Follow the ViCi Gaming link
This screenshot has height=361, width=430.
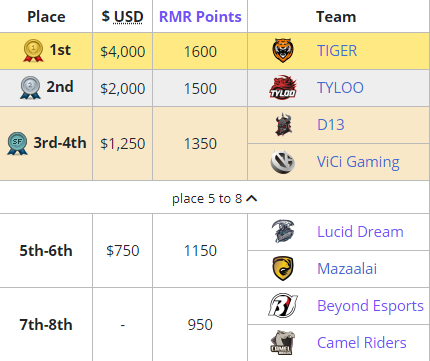[358, 162]
